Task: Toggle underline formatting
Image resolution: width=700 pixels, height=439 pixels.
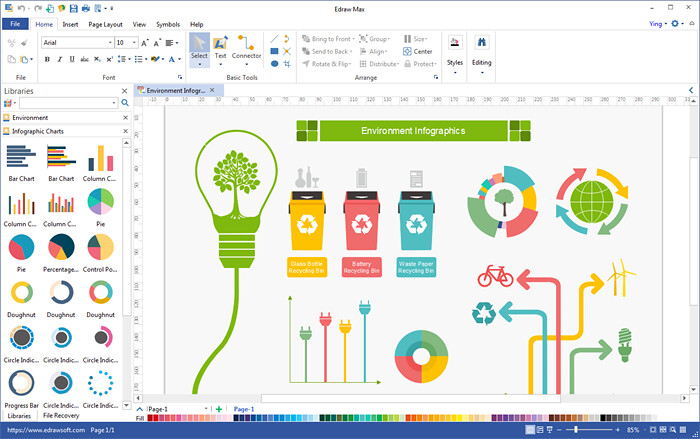Action: point(73,59)
